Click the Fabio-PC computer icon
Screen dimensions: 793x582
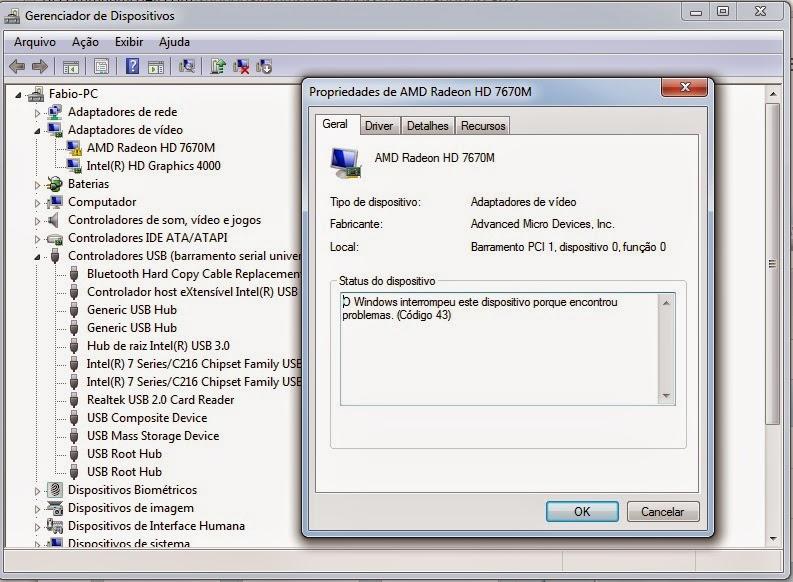click(35, 94)
